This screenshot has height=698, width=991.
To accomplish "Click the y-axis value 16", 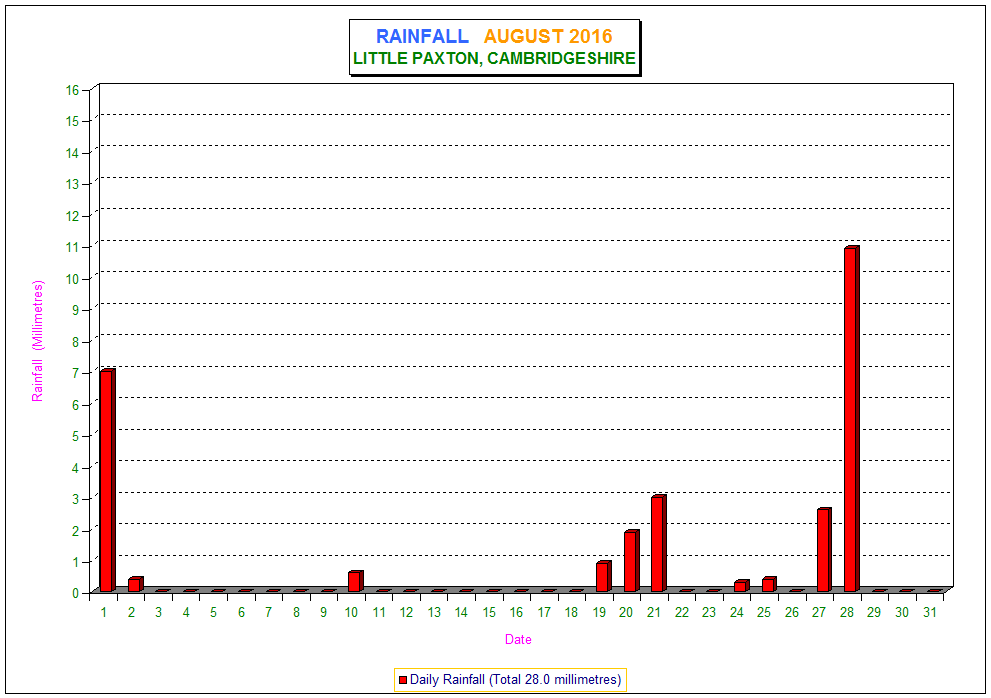I will pyautogui.click(x=72, y=90).
